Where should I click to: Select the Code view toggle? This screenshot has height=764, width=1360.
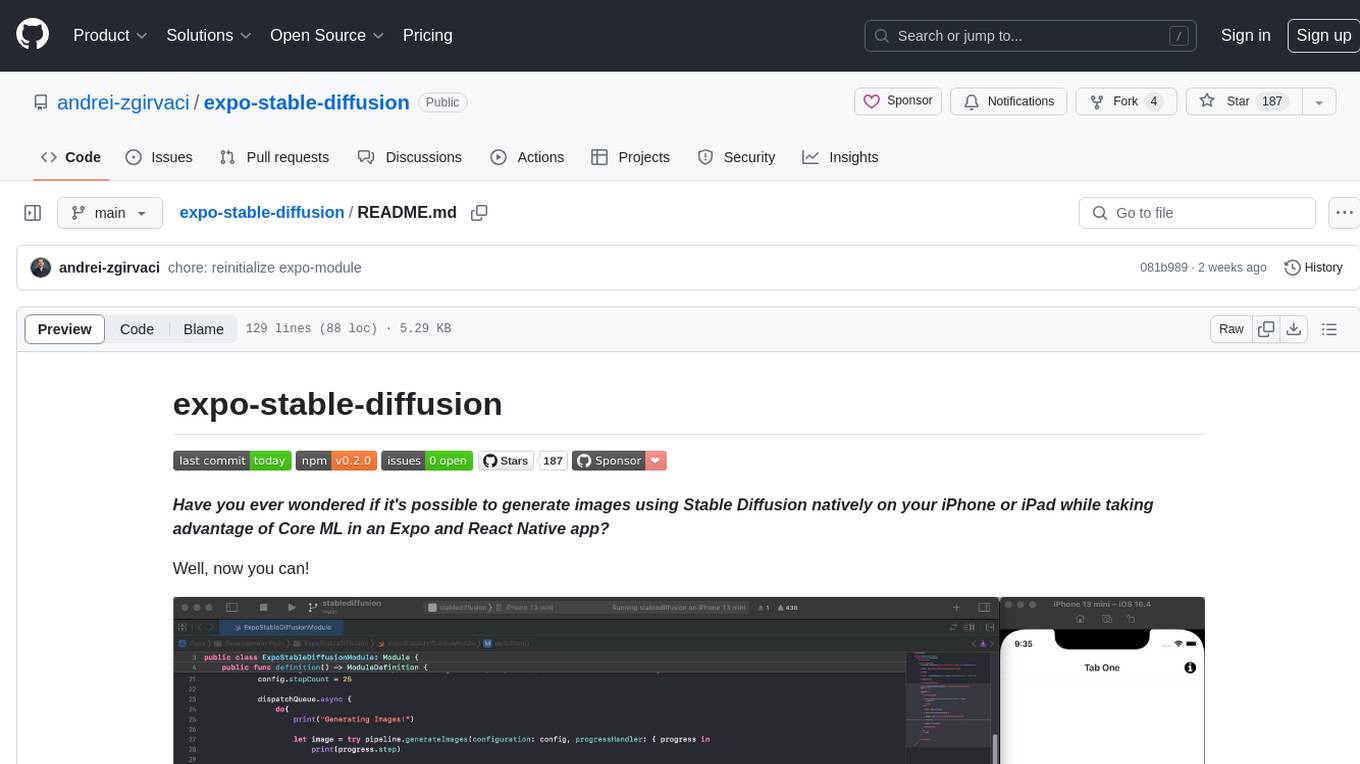point(137,329)
